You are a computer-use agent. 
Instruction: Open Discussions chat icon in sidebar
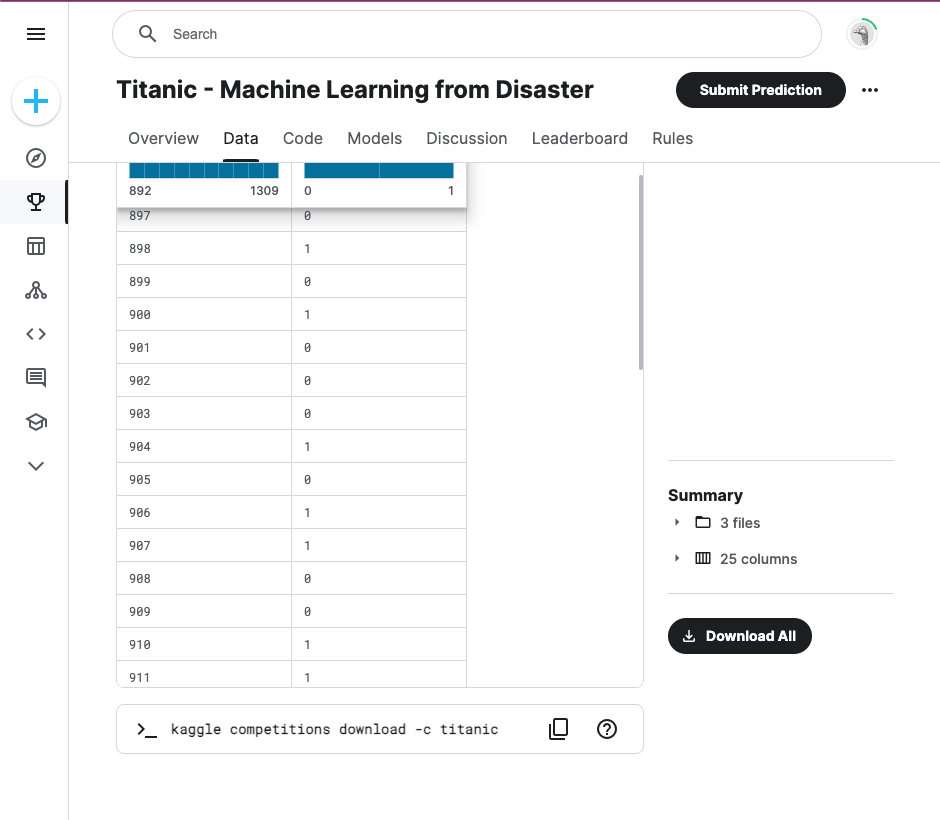[x=36, y=378]
